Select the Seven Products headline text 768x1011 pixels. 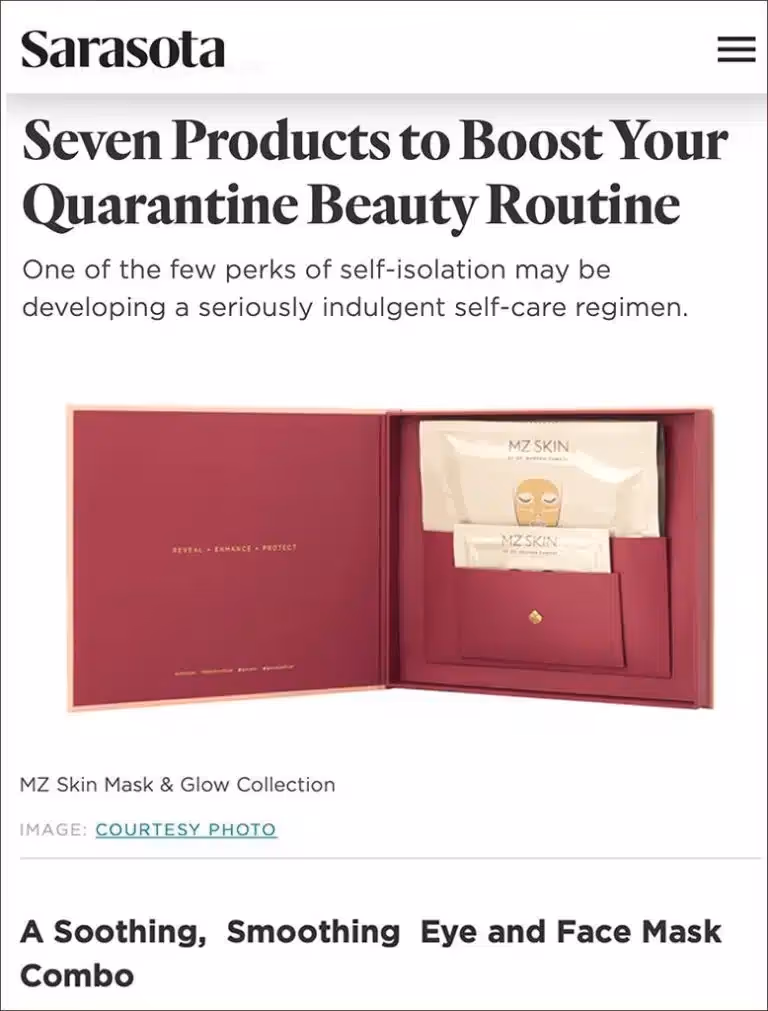click(x=375, y=172)
